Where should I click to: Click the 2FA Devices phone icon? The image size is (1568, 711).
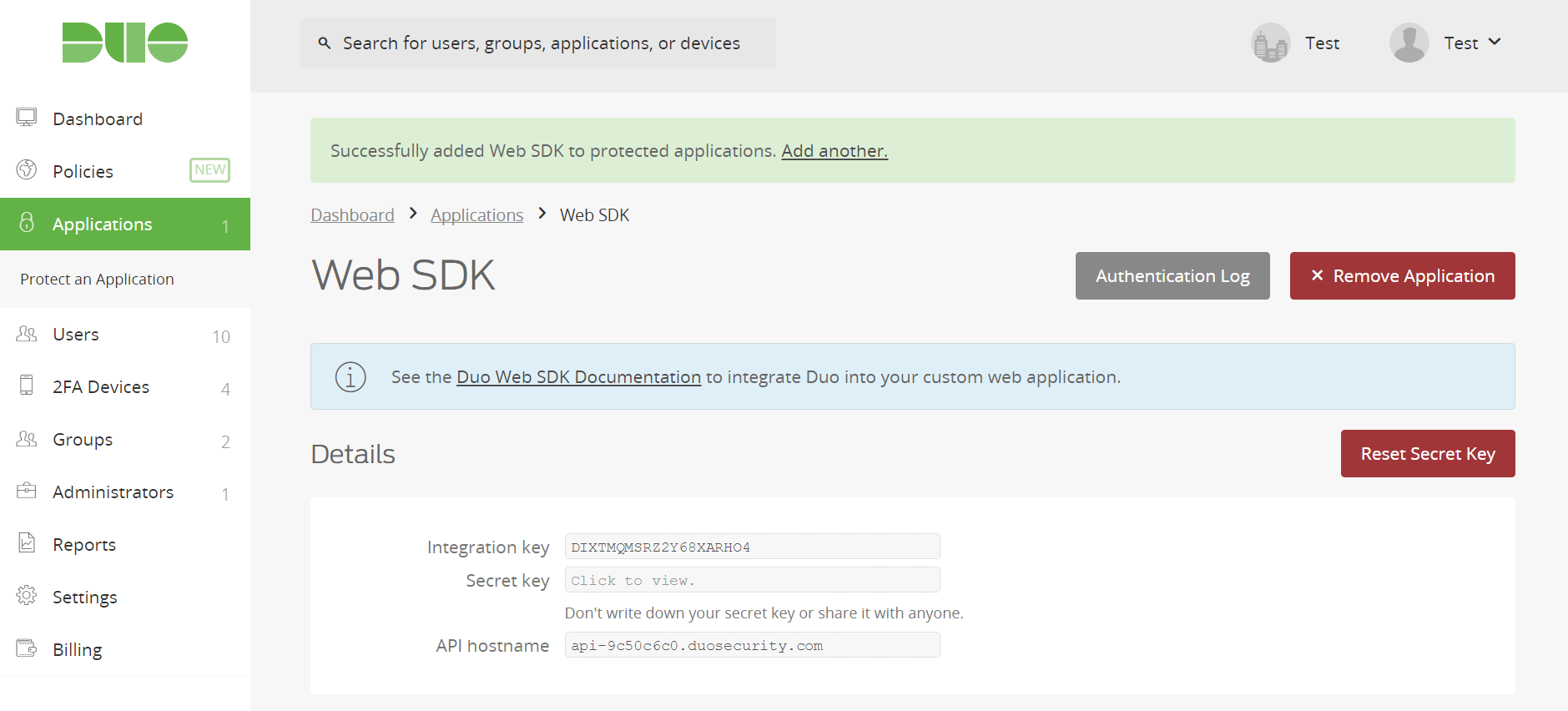coord(27,386)
